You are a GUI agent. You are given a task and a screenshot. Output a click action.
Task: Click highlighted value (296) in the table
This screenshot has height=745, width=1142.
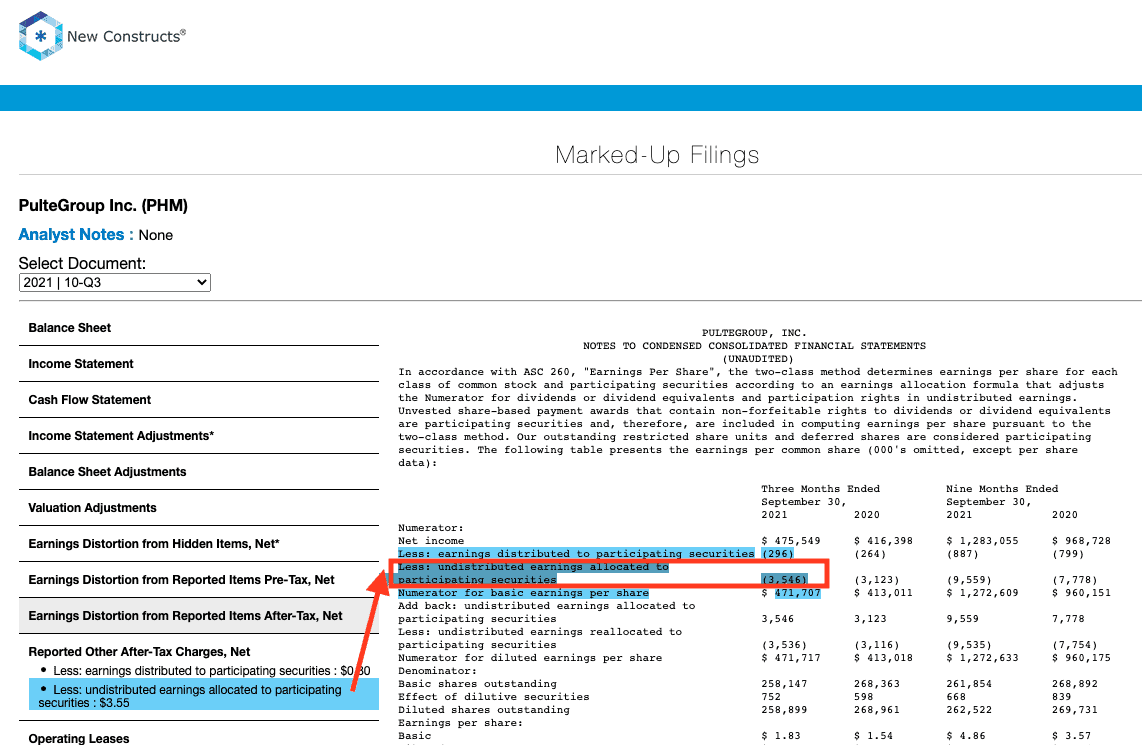coord(778,554)
